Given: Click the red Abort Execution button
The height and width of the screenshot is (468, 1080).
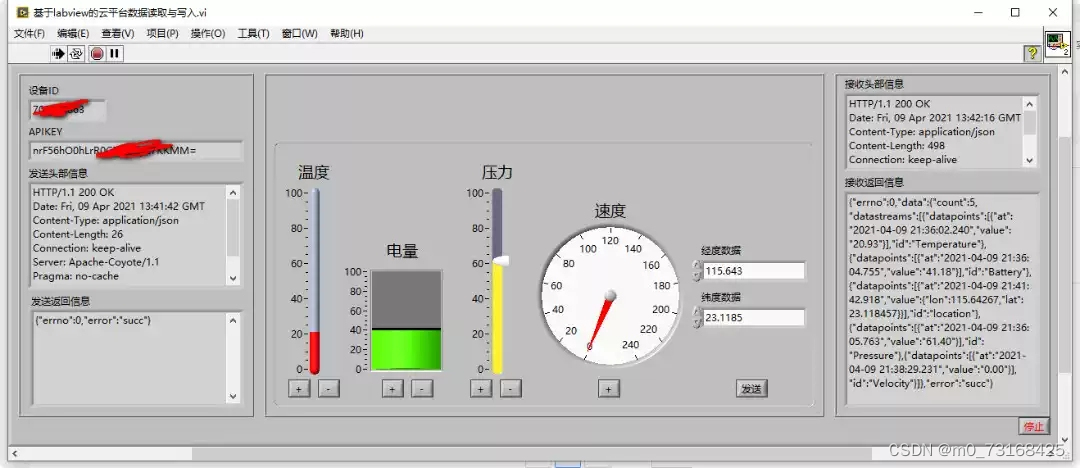Looking at the screenshot, I should [97, 54].
